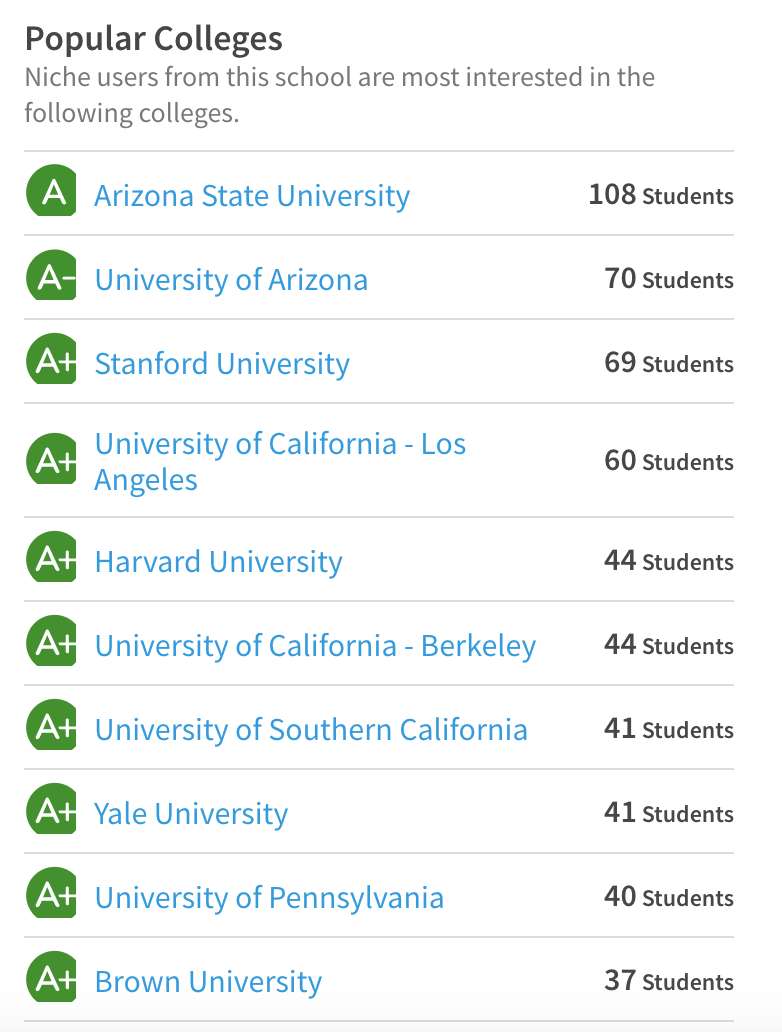Visit the Stanford University page
The height and width of the screenshot is (1032, 782).
tap(222, 363)
